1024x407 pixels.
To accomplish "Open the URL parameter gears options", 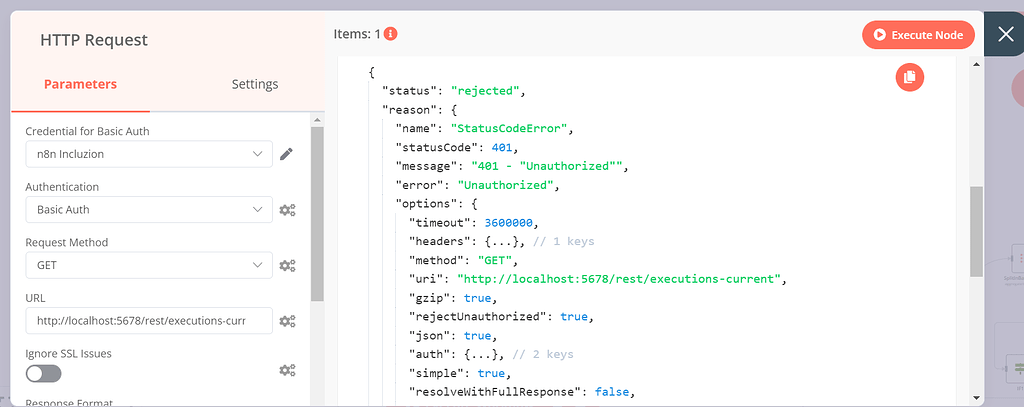I will point(287,321).
